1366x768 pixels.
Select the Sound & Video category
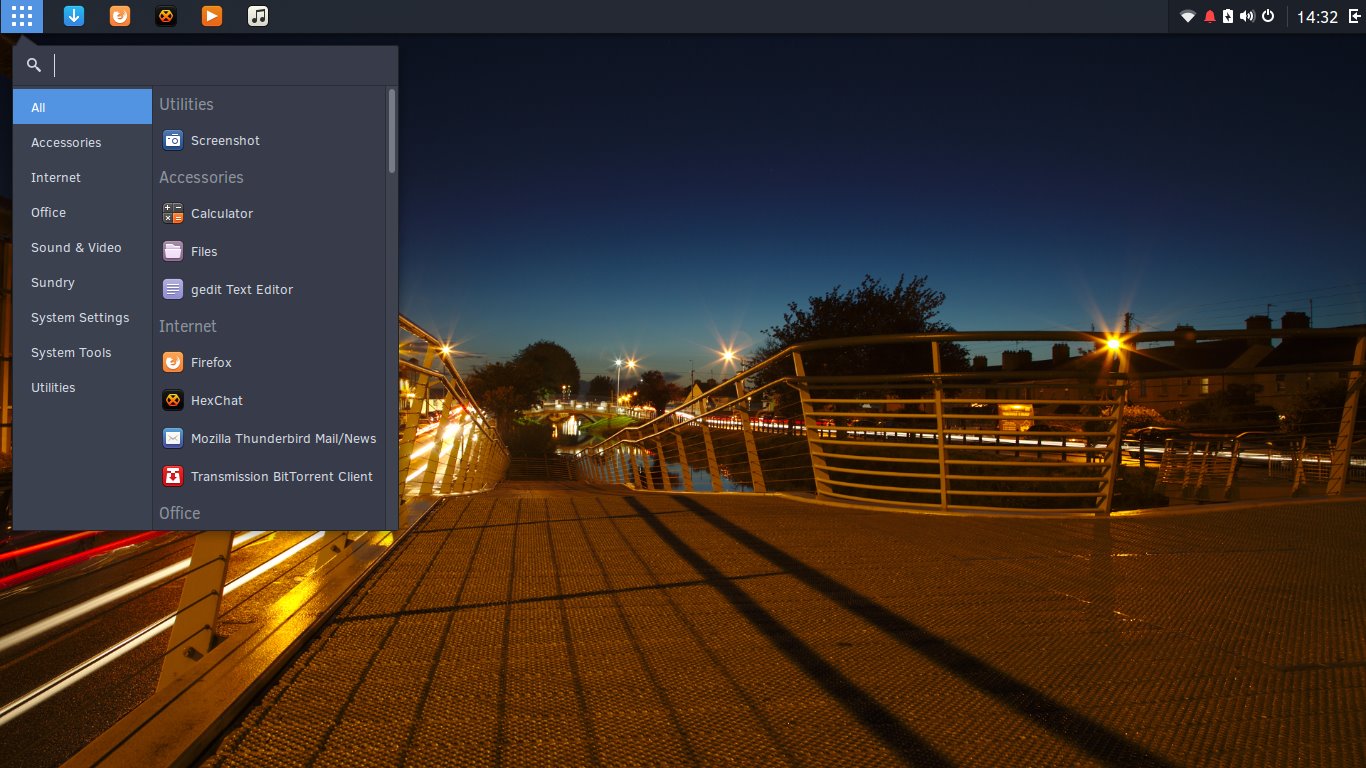(x=76, y=248)
